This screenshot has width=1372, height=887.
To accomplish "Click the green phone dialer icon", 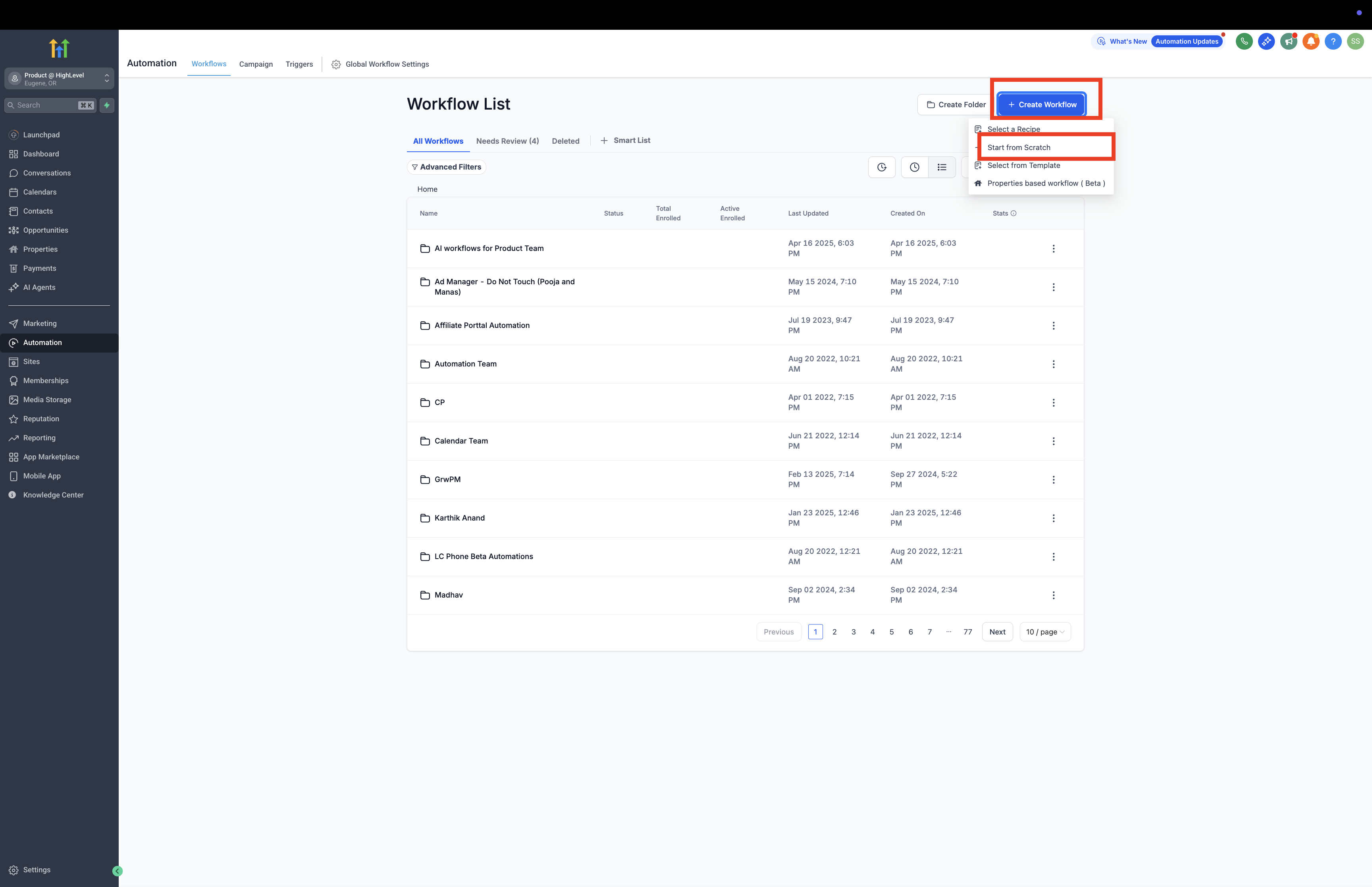I will (x=1244, y=41).
